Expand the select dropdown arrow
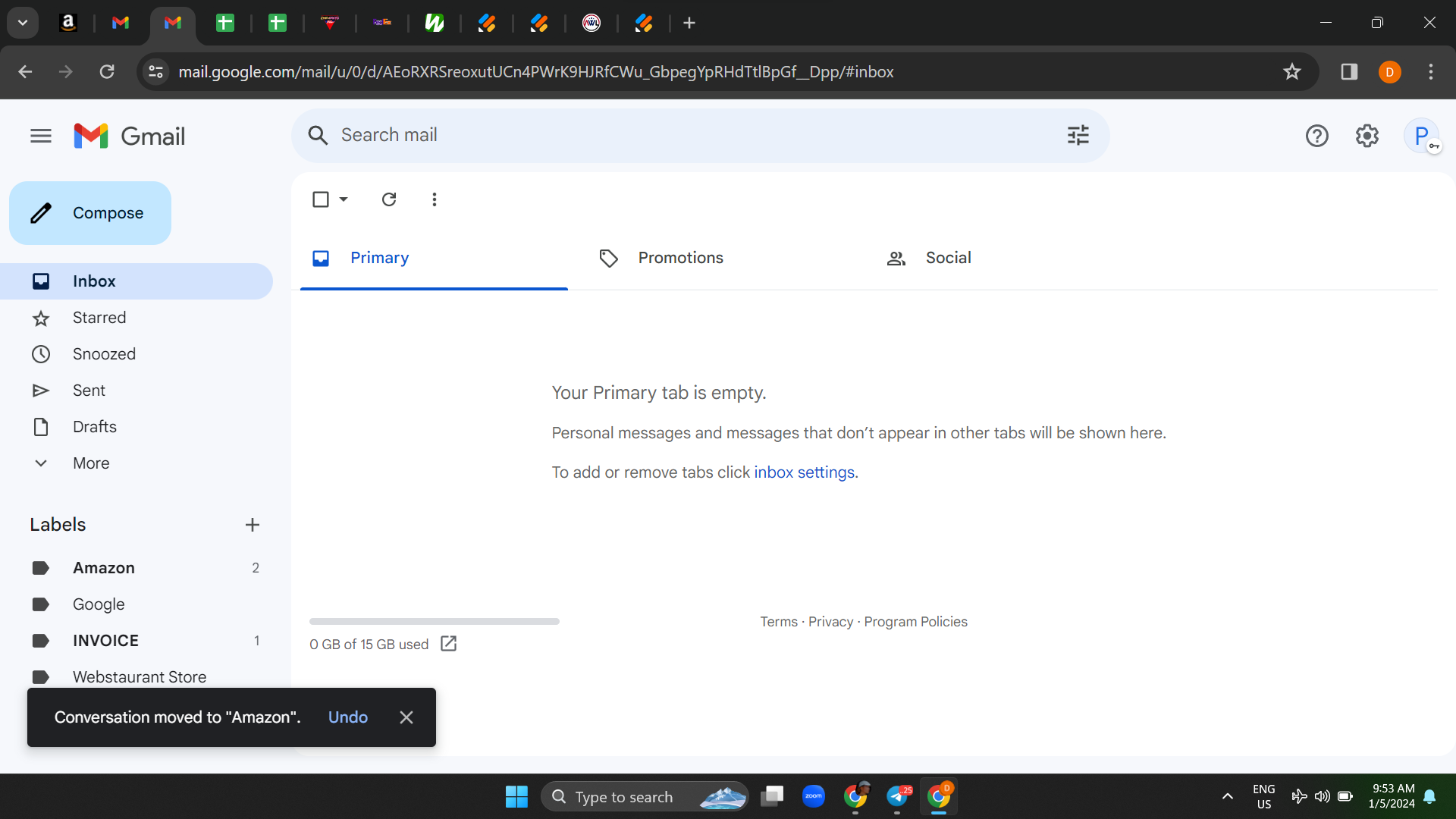Viewport: 1456px width, 819px height. coord(344,199)
